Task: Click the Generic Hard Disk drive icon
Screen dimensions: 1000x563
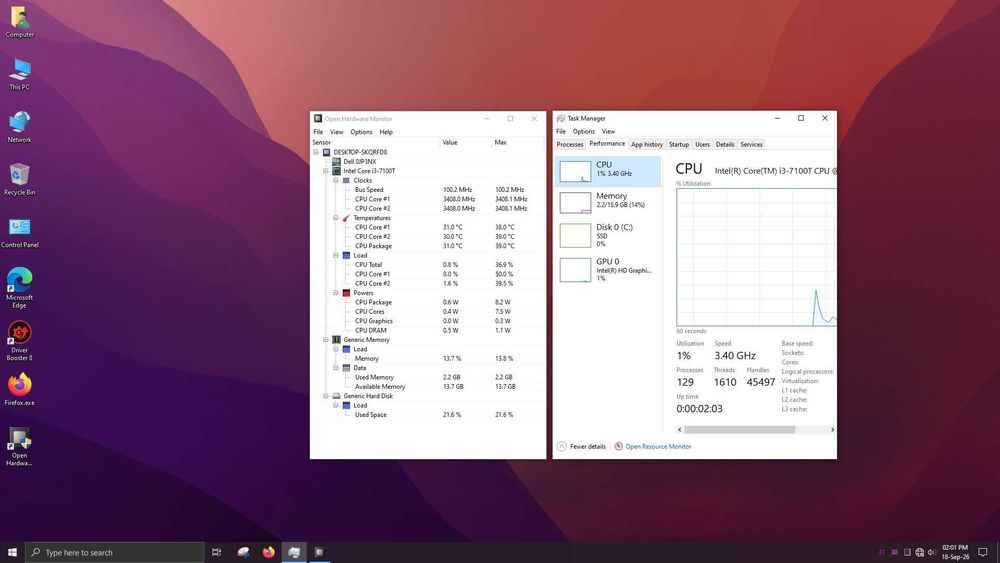Action: click(x=336, y=396)
